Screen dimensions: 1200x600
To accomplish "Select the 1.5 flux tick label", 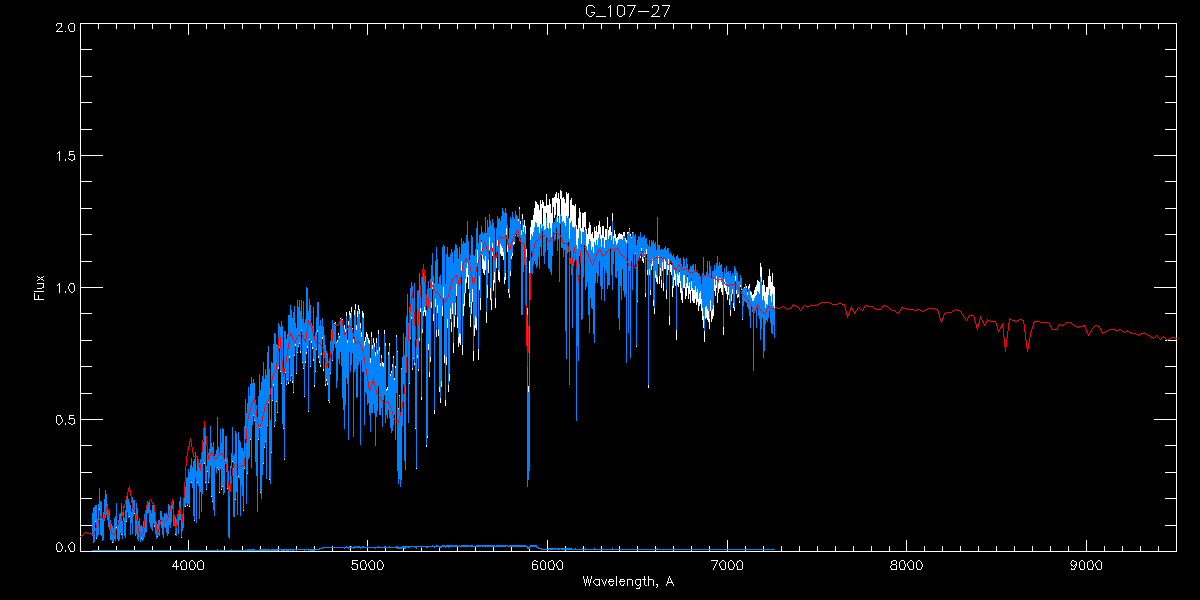I will (x=65, y=157).
